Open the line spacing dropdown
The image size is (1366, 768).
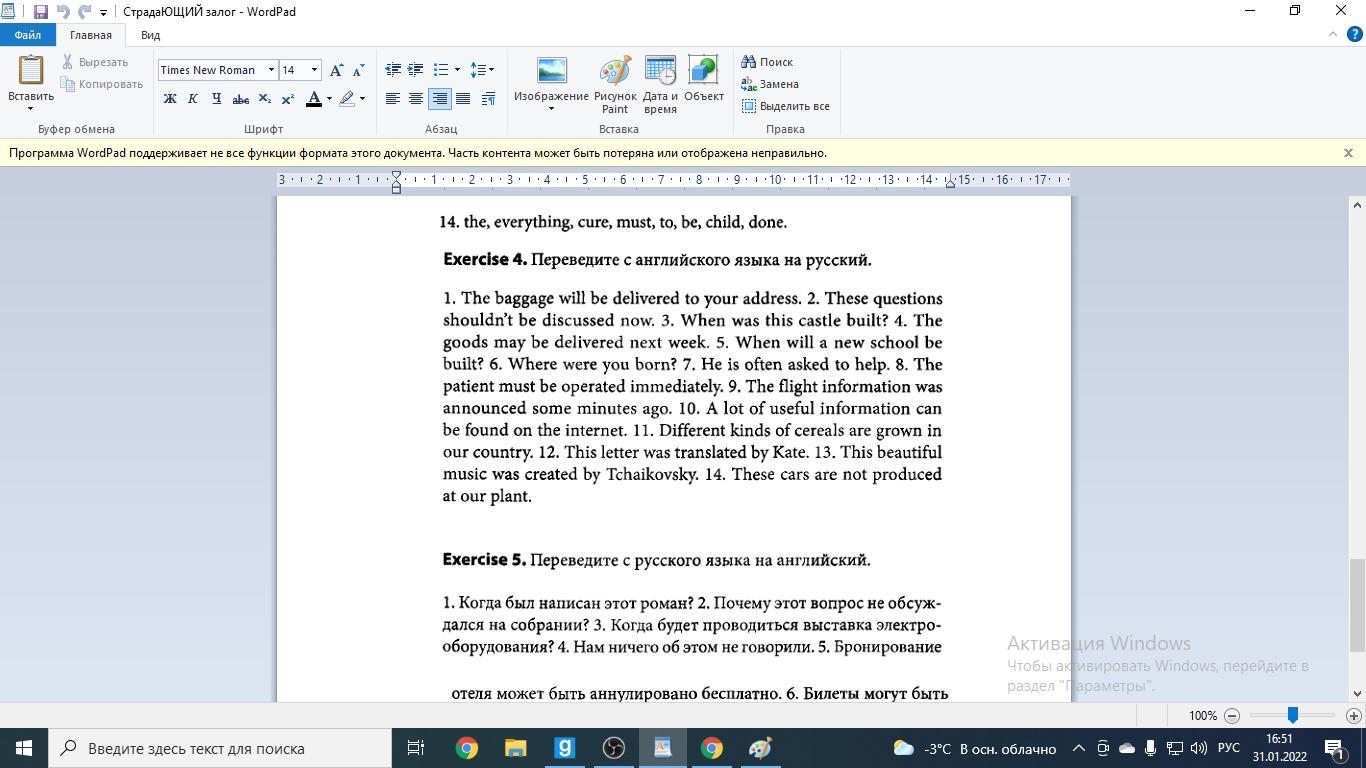pos(482,70)
